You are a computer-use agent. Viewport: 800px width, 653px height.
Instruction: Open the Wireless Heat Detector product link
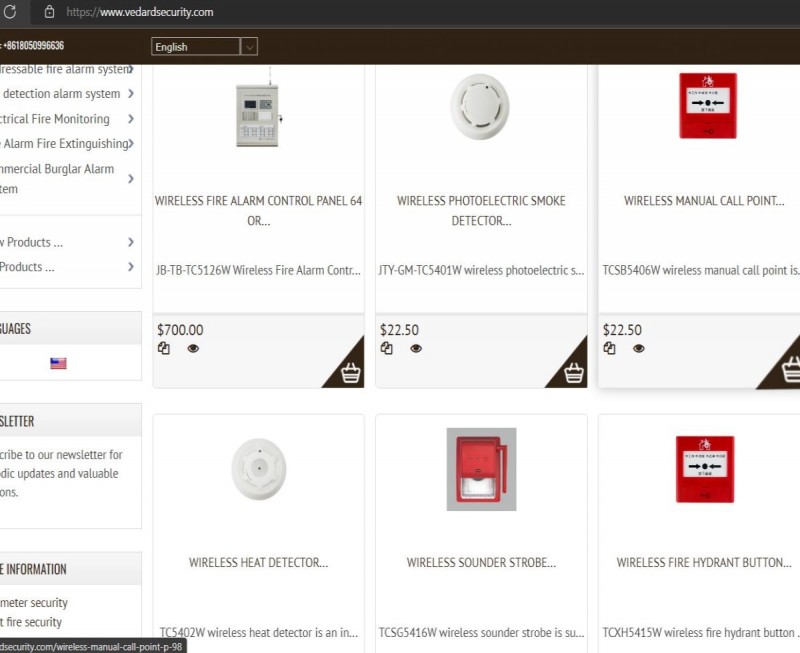(x=258, y=562)
